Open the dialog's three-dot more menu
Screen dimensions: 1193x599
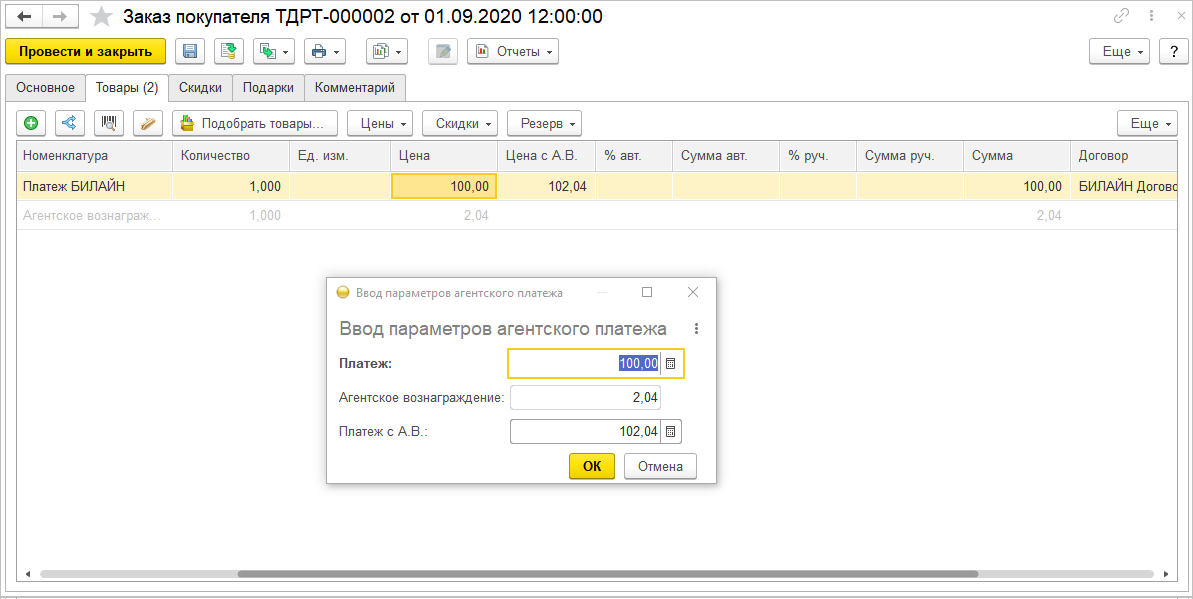[x=696, y=329]
